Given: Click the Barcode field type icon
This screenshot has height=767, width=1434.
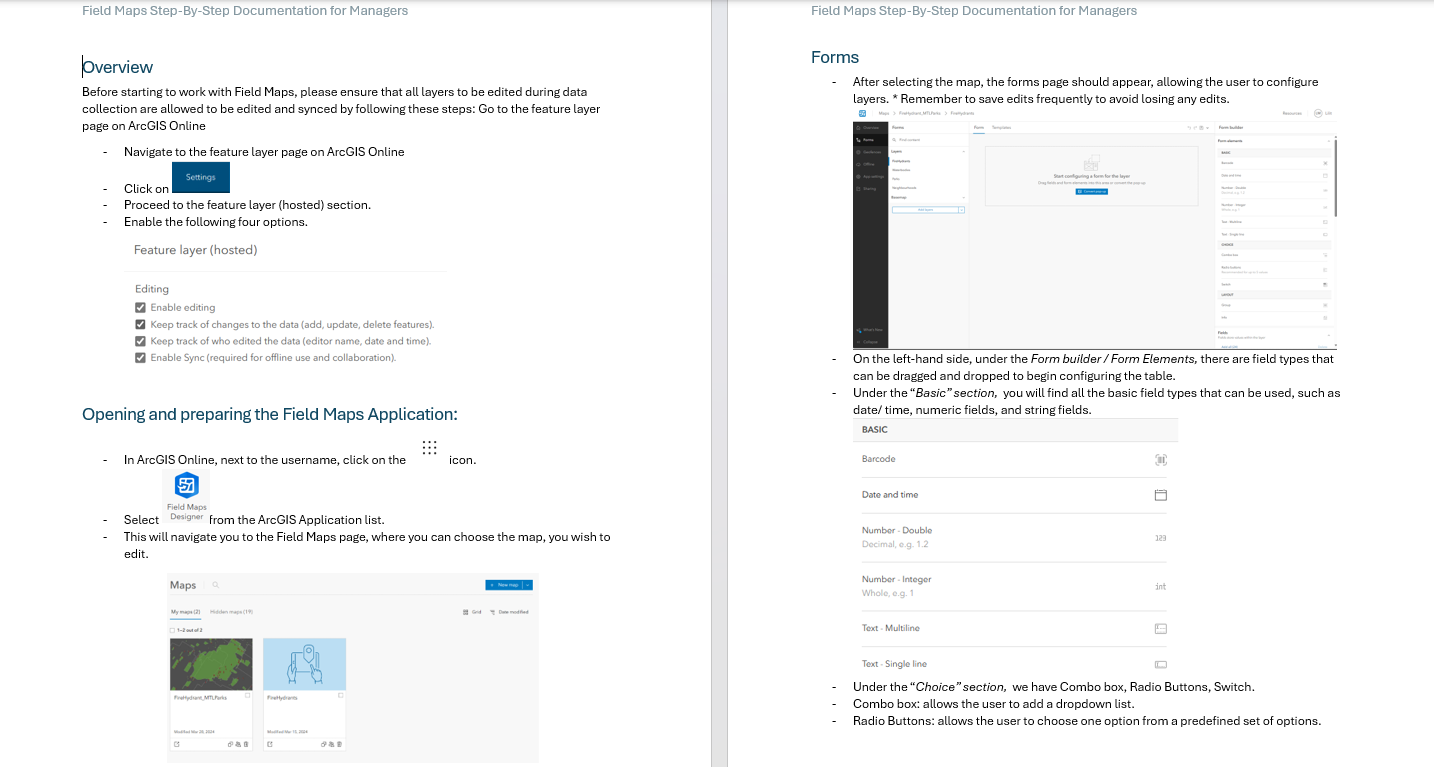Looking at the screenshot, I should coord(1161,460).
